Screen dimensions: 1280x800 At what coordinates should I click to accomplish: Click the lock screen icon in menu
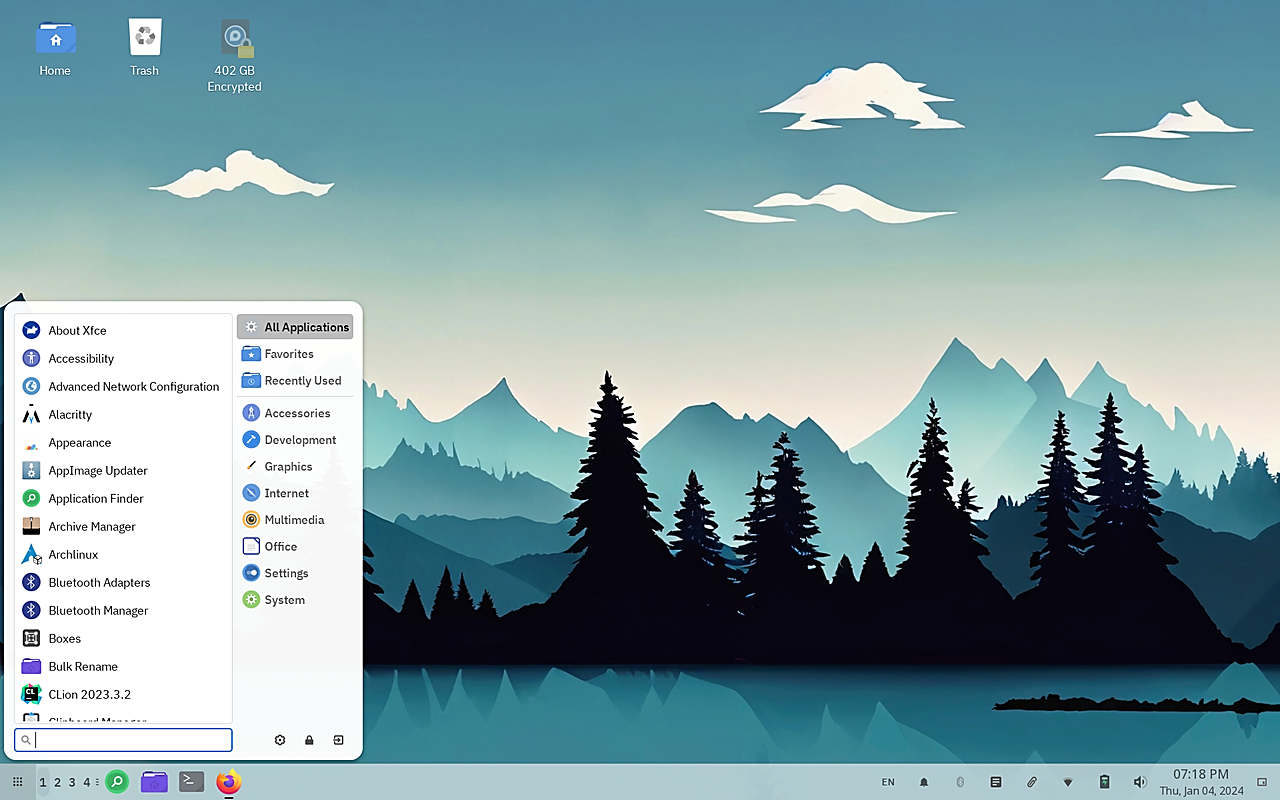tap(309, 740)
